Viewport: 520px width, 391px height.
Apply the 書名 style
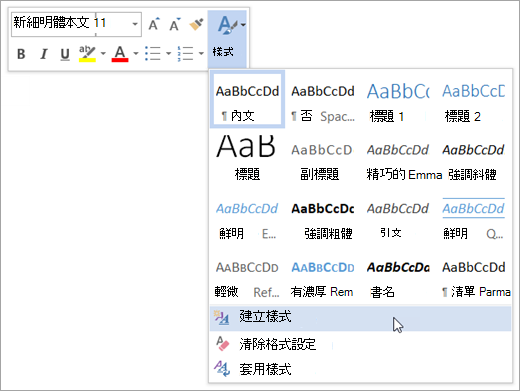[398, 279]
